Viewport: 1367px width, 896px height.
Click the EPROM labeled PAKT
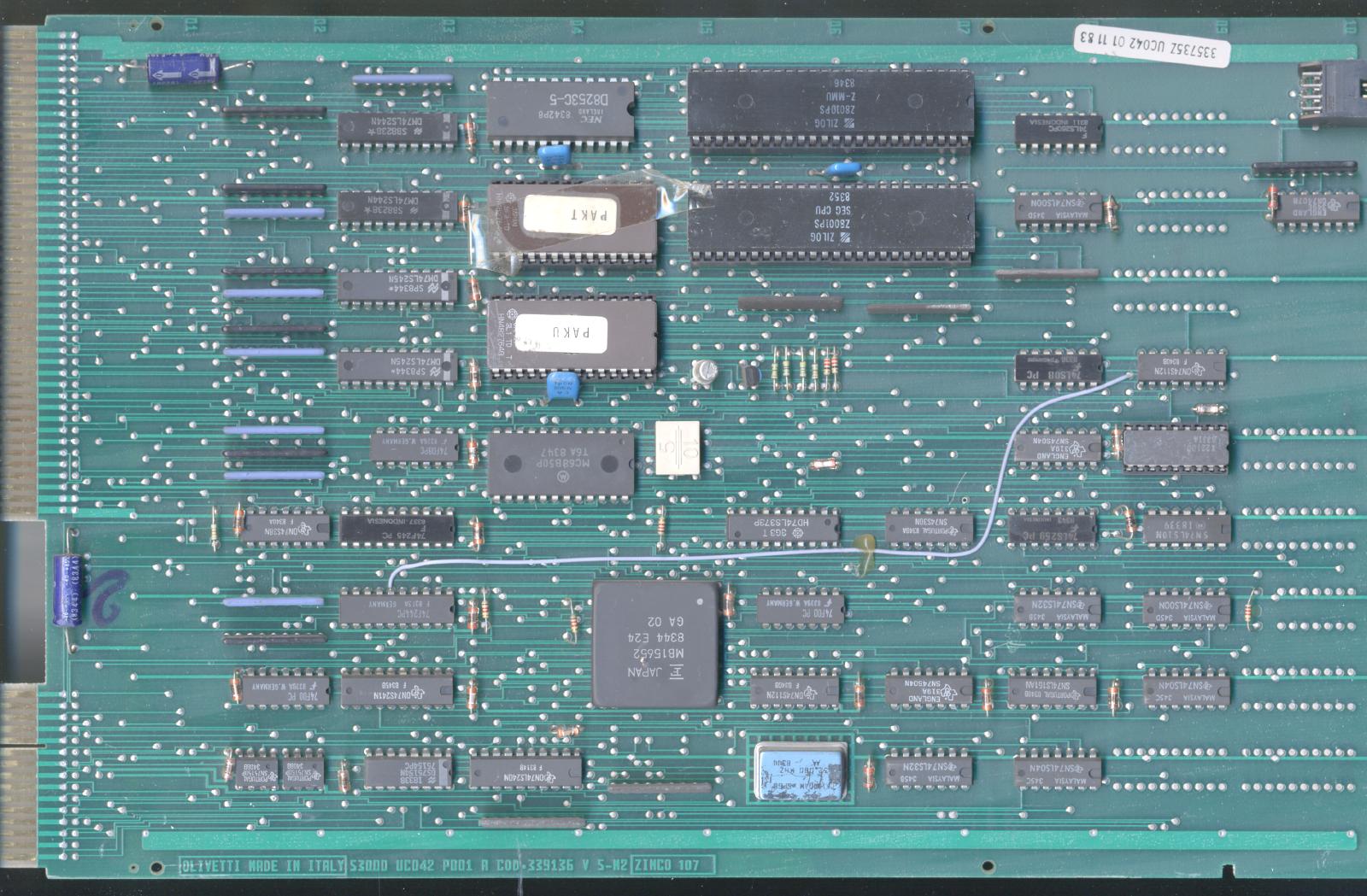571,222
